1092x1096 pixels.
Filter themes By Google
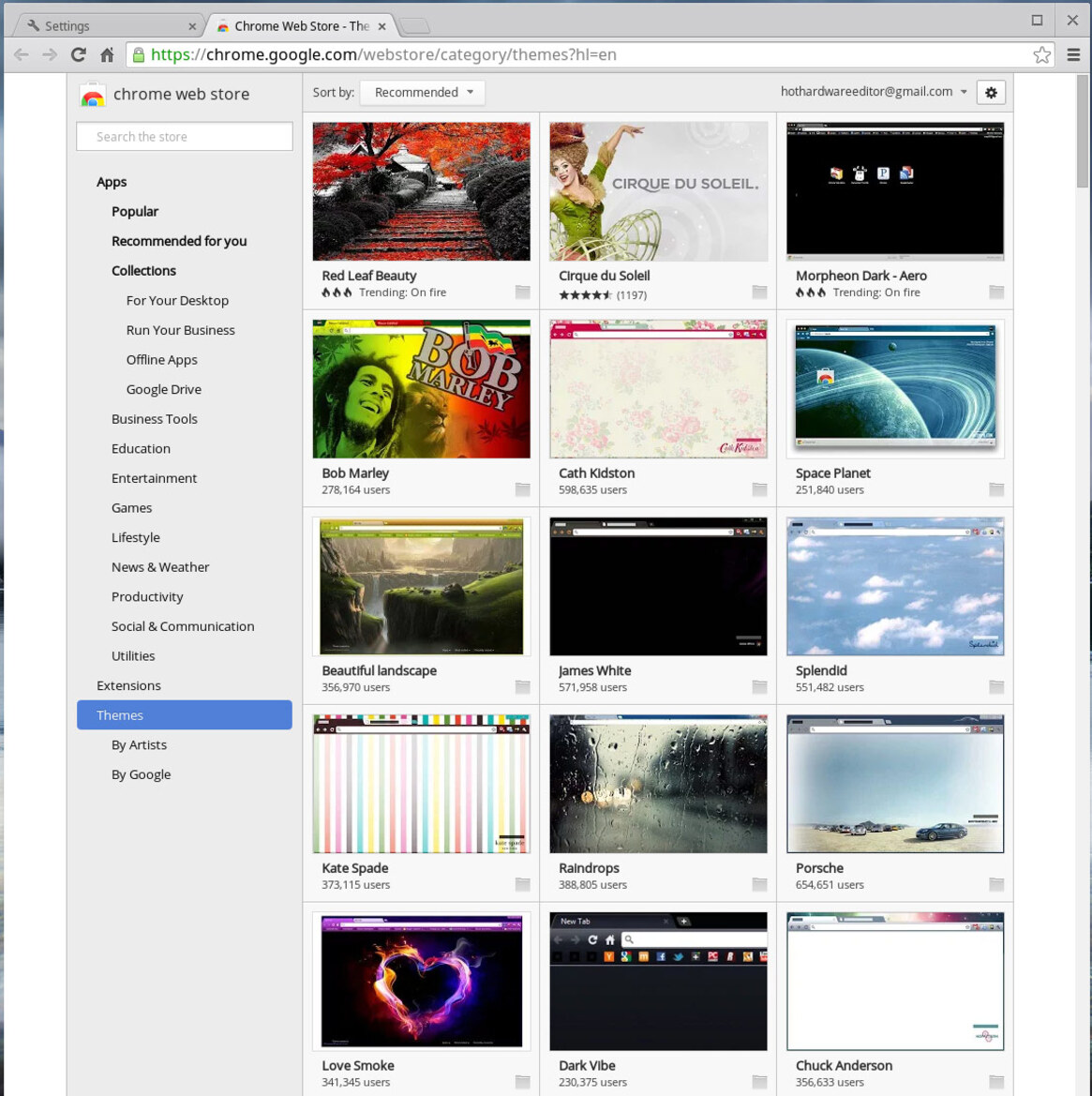pyautogui.click(x=142, y=774)
